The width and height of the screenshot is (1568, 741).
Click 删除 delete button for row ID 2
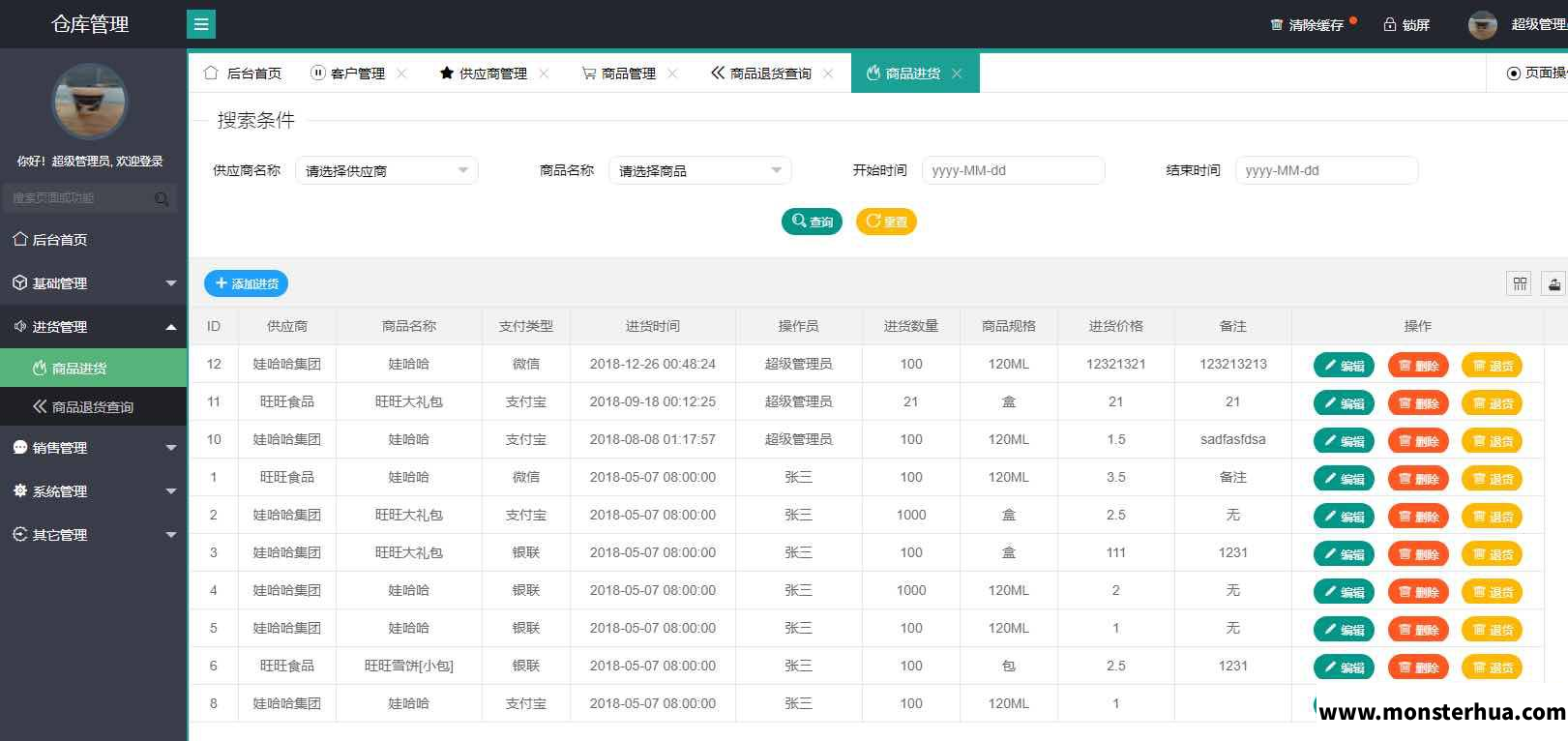pyautogui.click(x=1418, y=516)
